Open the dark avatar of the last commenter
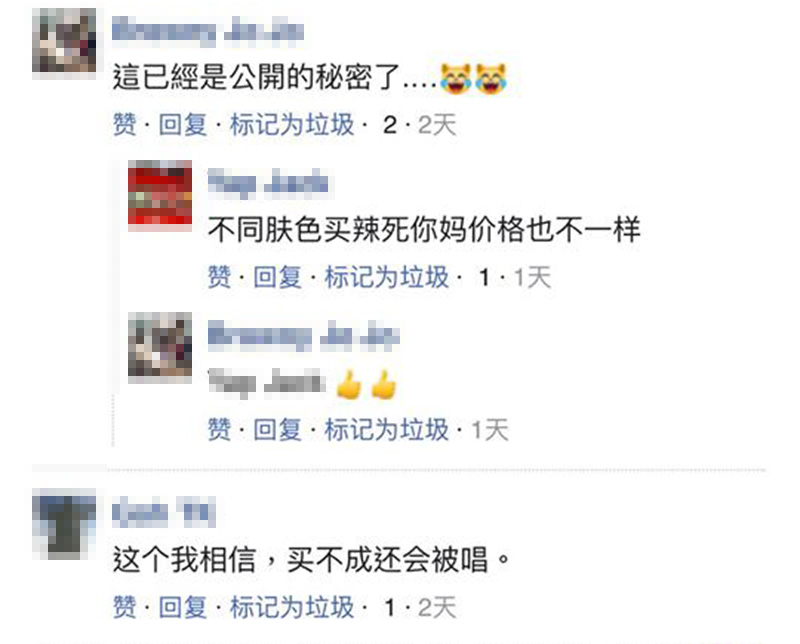This screenshot has height=644, width=800. pyautogui.click(x=64, y=524)
